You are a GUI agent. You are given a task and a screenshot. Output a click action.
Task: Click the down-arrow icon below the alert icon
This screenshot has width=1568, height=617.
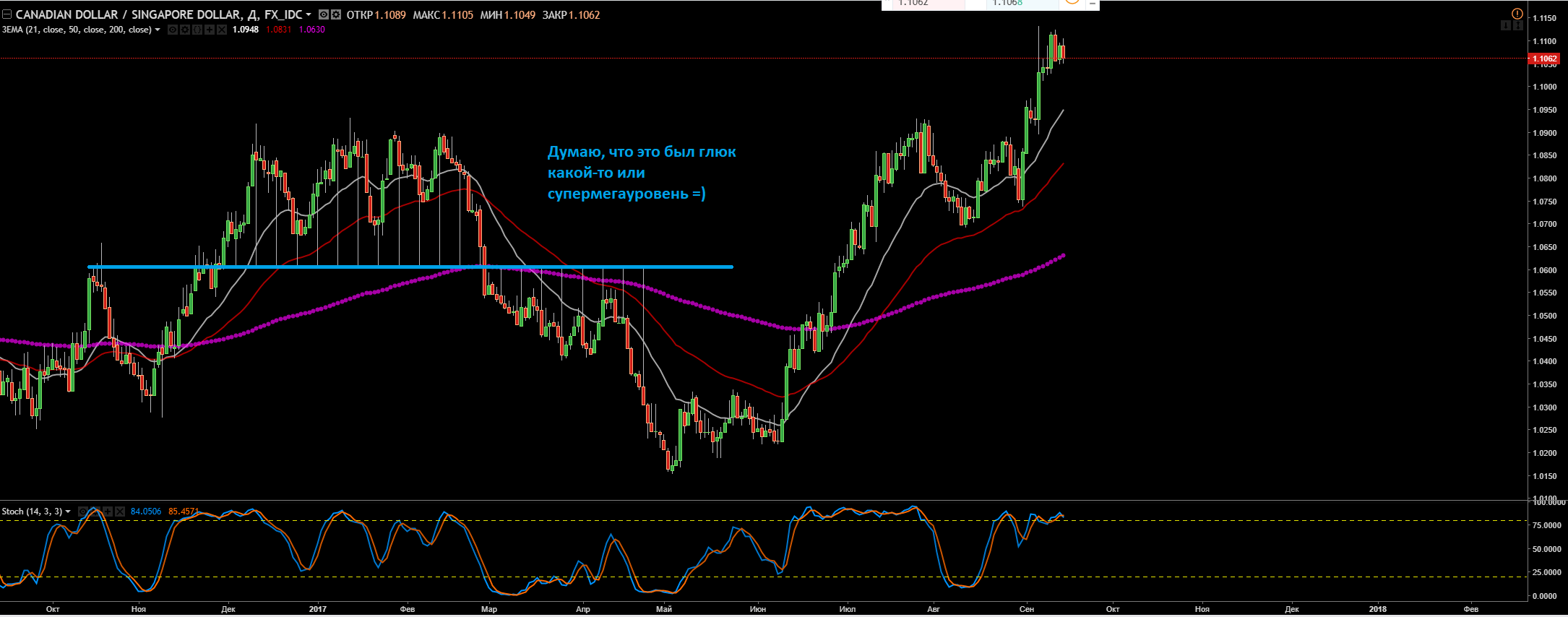click(x=1506, y=25)
